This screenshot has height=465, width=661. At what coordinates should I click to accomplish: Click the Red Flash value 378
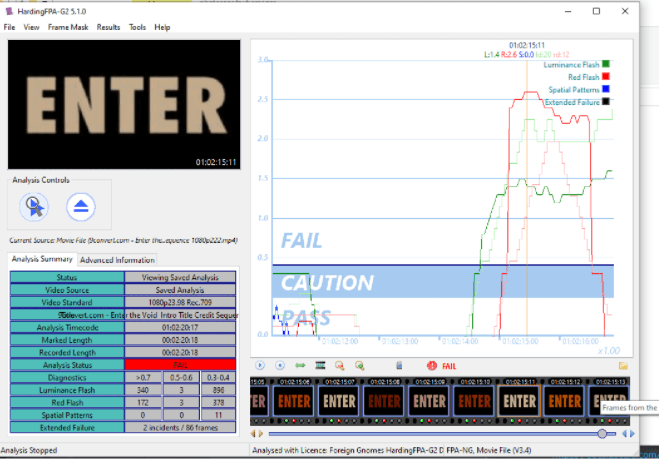click(218, 403)
